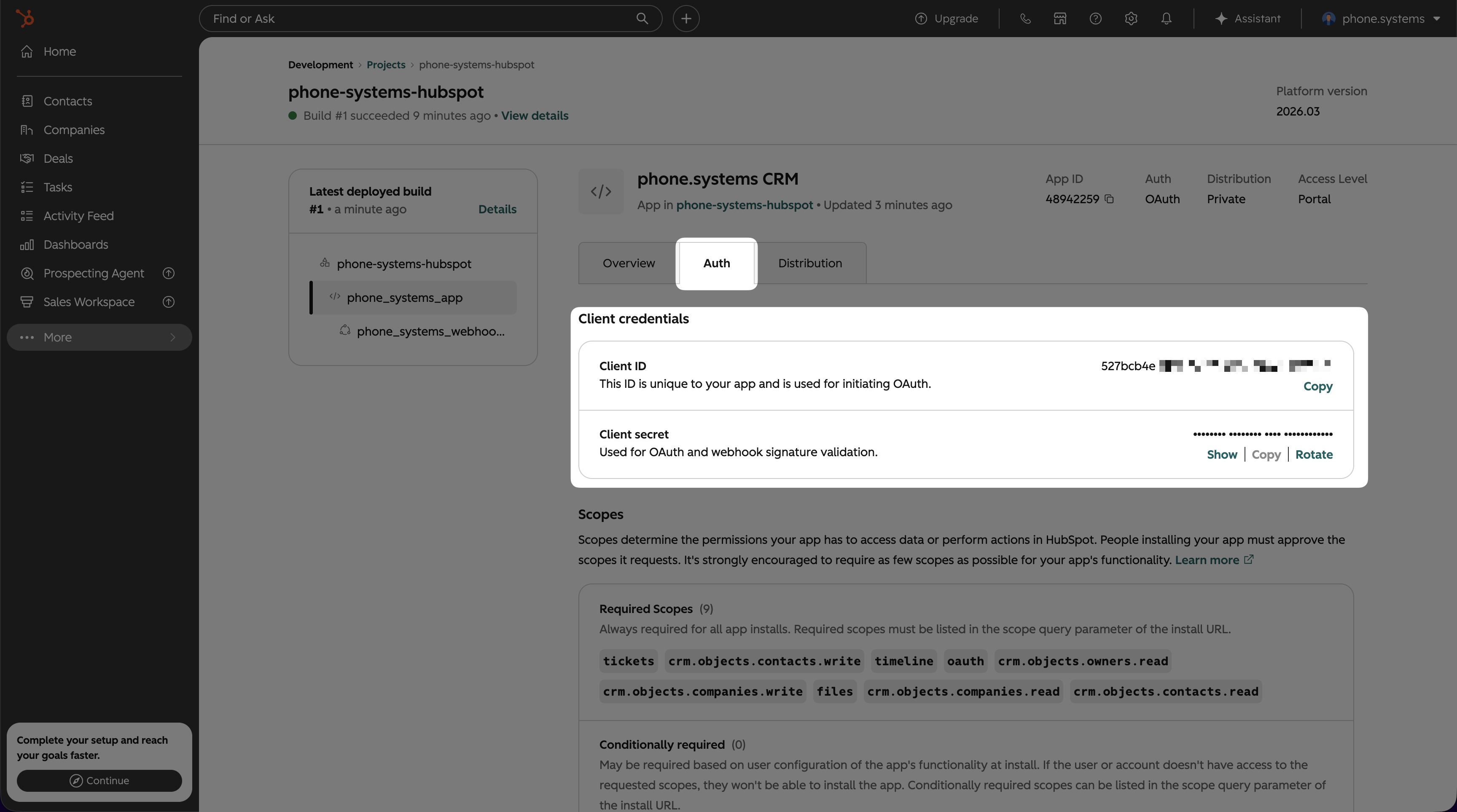Click the Find or Ask search field
The image size is (1457, 812).
point(430,19)
